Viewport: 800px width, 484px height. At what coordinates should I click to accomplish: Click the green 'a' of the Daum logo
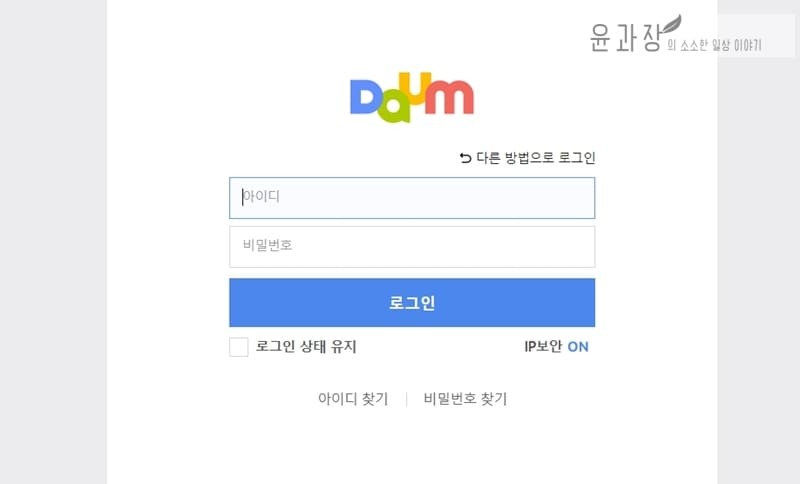[x=394, y=108]
